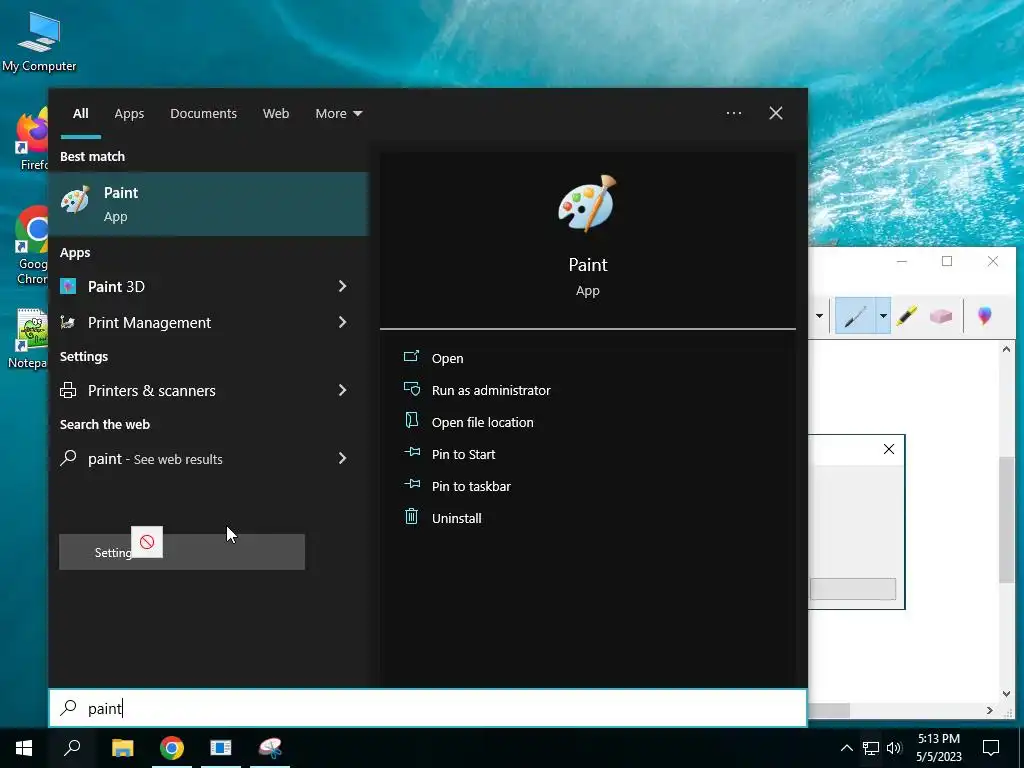
Task: Click the Paint 3D app icon
Action: [68, 286]
